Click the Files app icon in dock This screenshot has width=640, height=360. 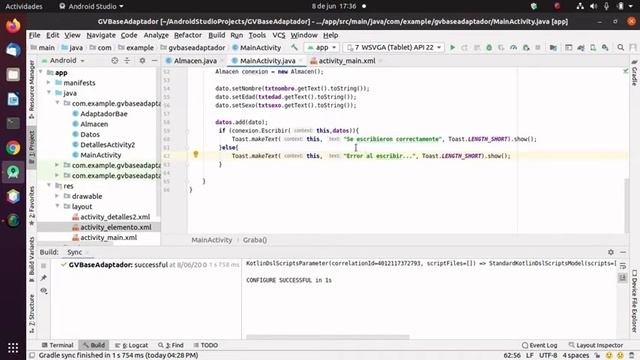tap(13, 74)
